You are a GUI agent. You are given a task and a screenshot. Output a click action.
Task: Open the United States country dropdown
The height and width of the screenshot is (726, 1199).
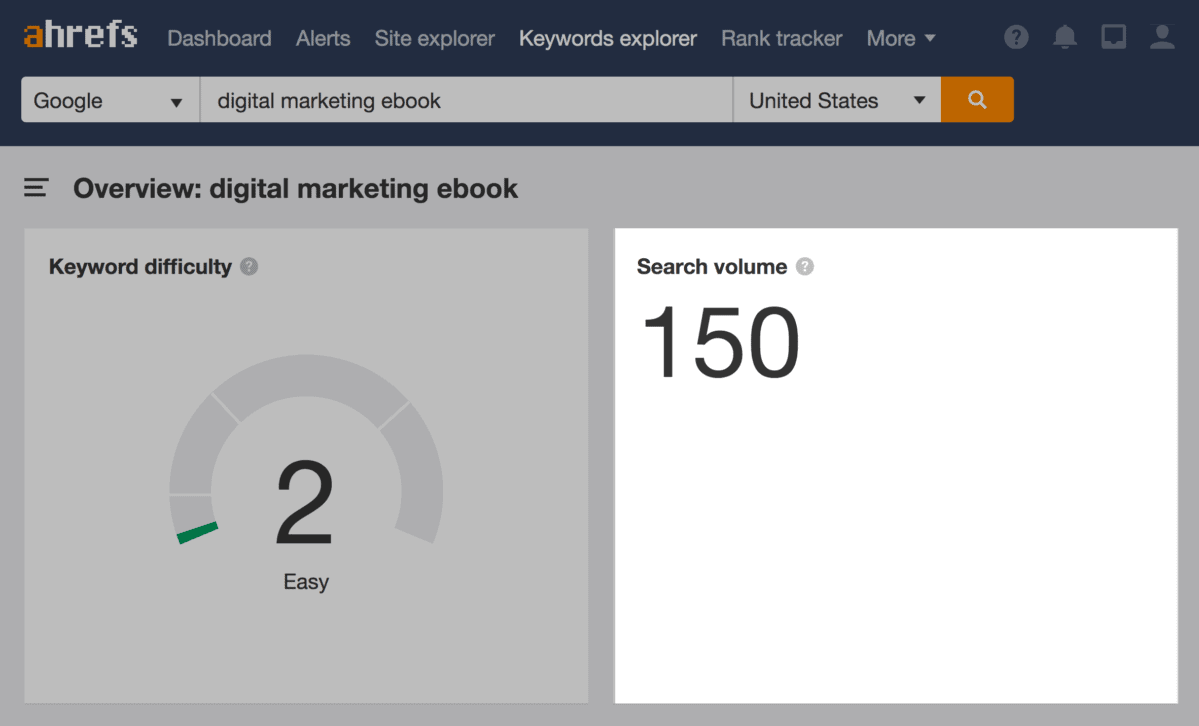point(837,99)
